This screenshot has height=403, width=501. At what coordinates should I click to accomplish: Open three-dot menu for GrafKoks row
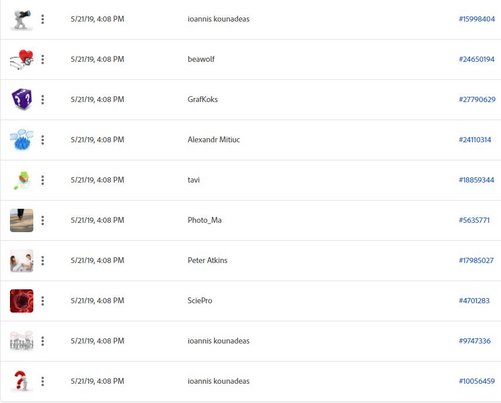(43, 99)
